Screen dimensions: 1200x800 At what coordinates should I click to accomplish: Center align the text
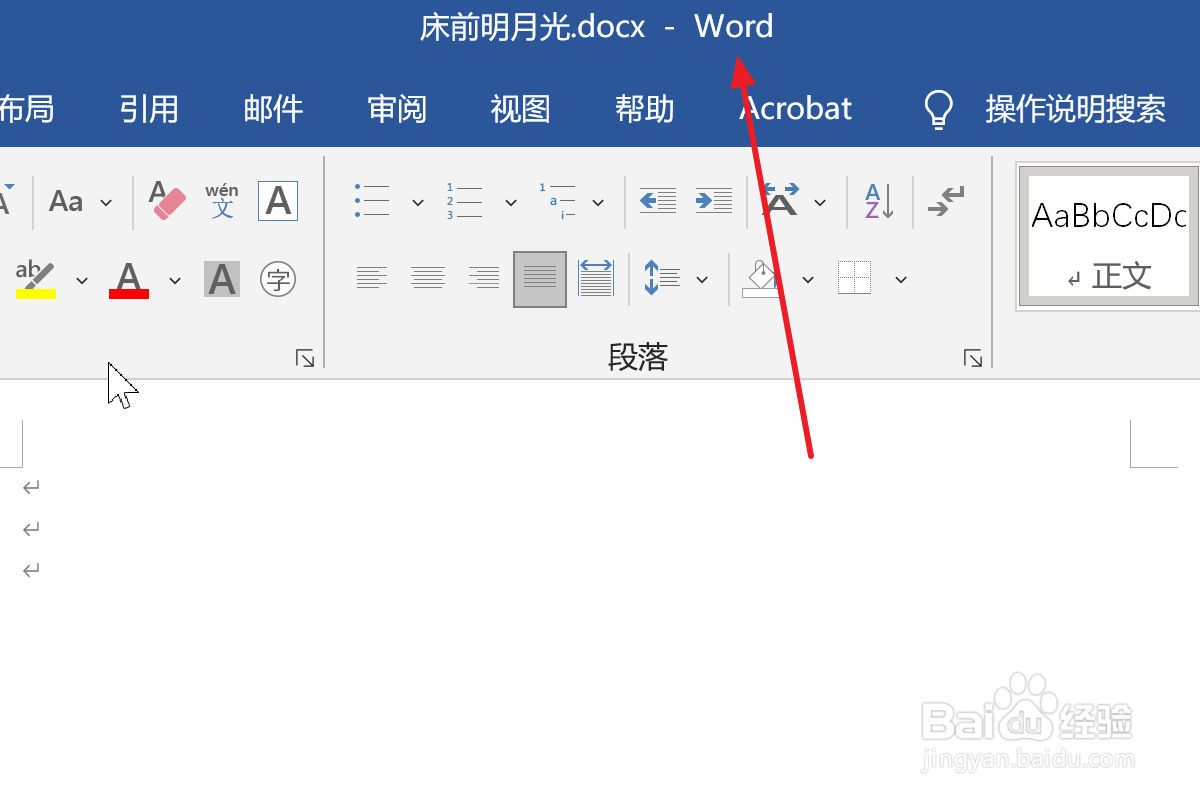pos(428,279)
